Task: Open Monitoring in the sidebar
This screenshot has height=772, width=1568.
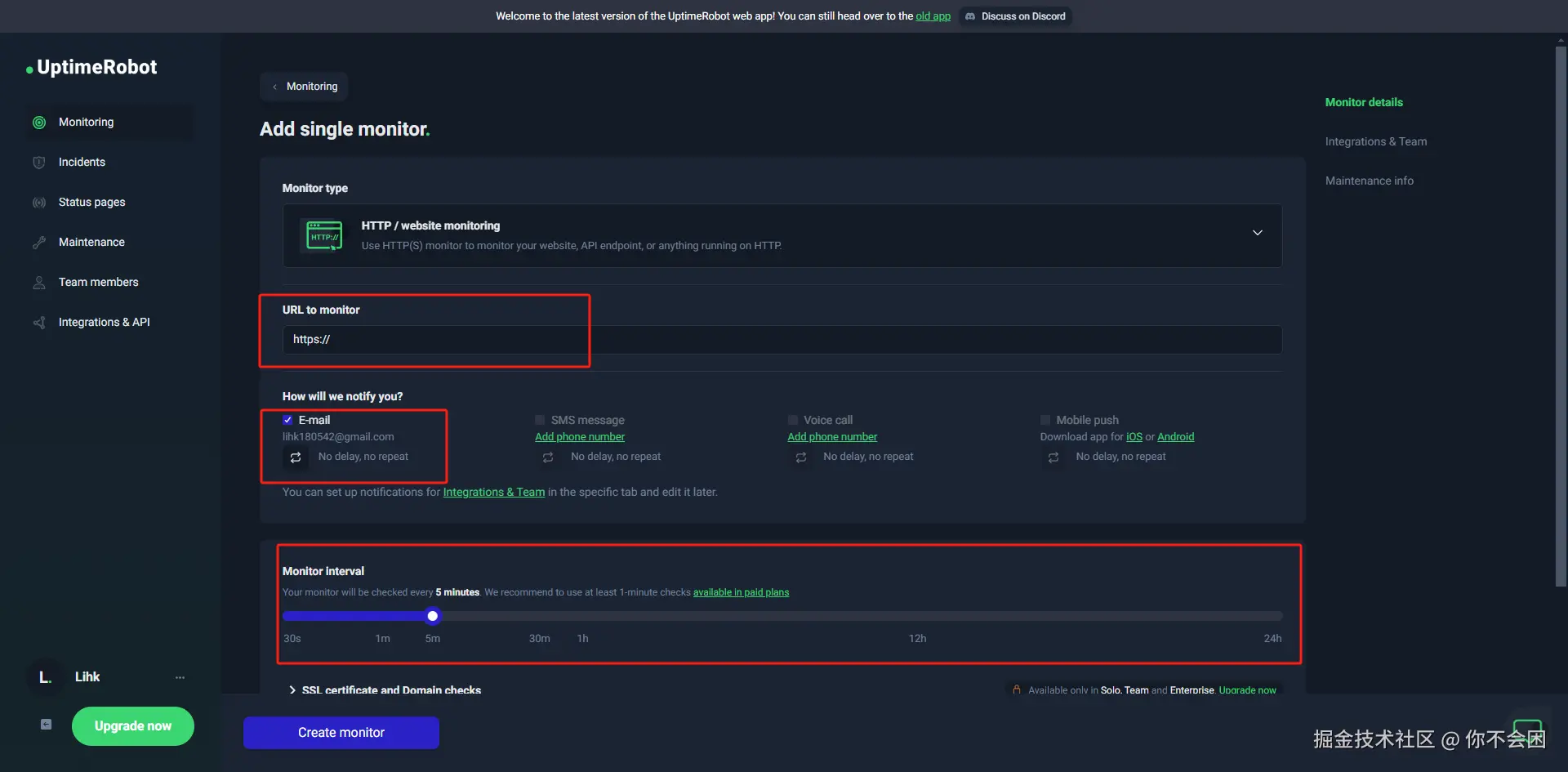Action: (x=111, y=123)
